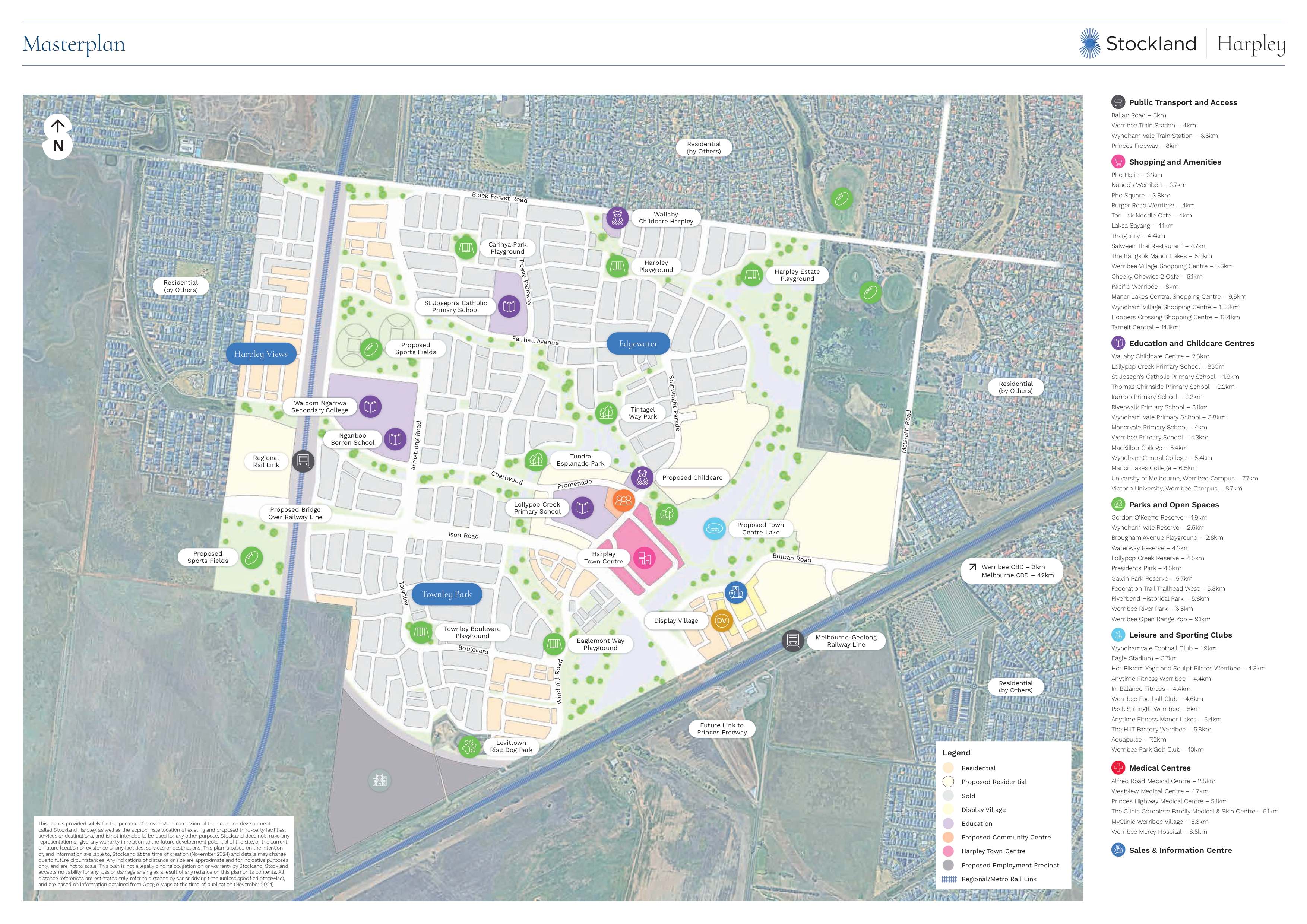Viewport: 1307px width, 924px height.
Task: Click the Harpley Town Centre legend pink swatch
Action: tap(948, 851)
